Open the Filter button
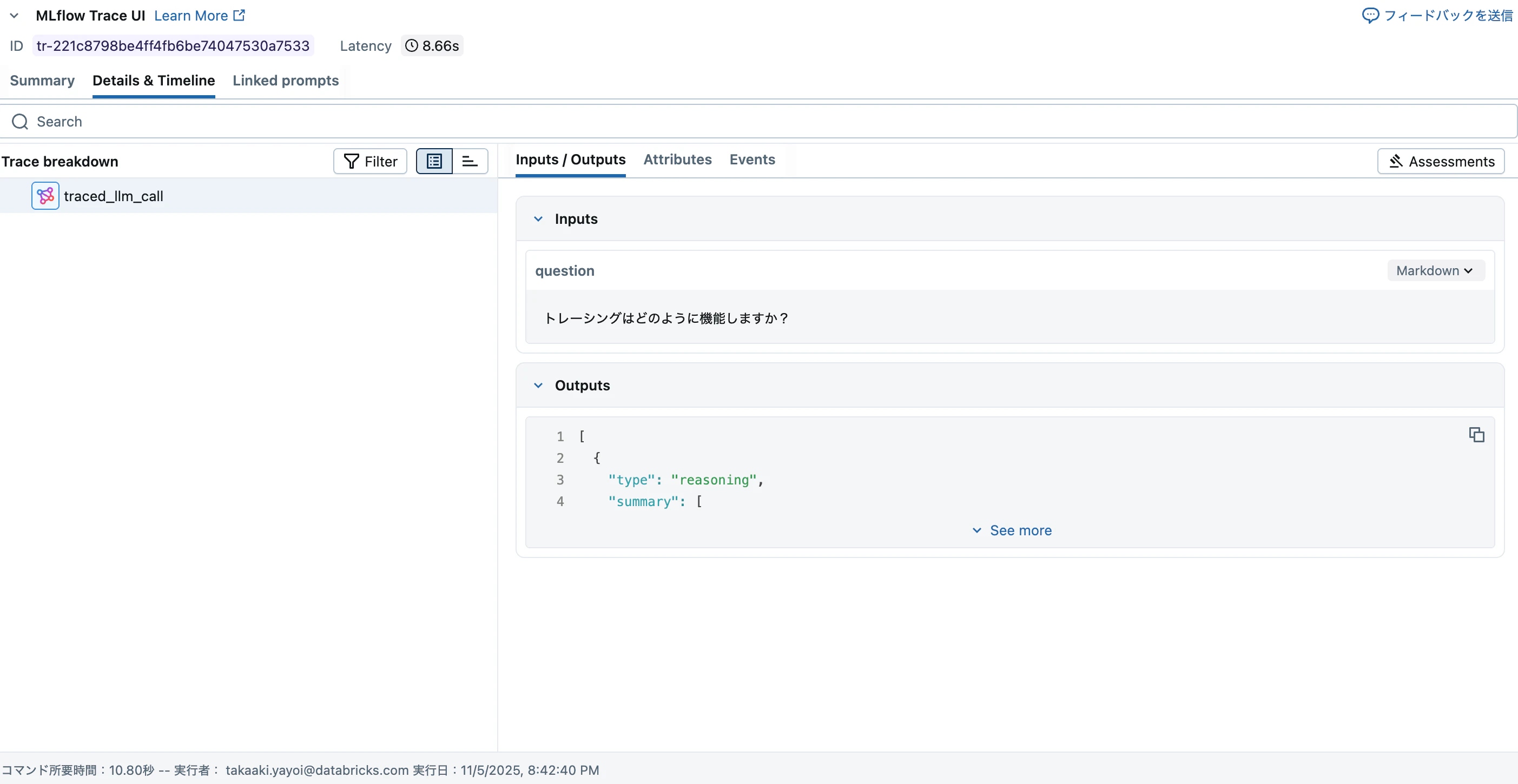This screenshot has height=784, width=1518. click(x=370, y=161)
